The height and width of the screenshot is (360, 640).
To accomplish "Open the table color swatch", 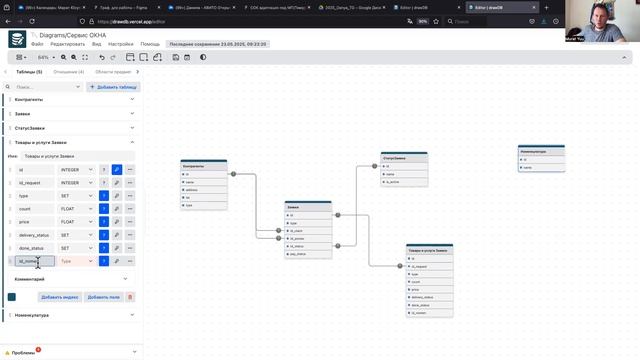I will 12,297.
